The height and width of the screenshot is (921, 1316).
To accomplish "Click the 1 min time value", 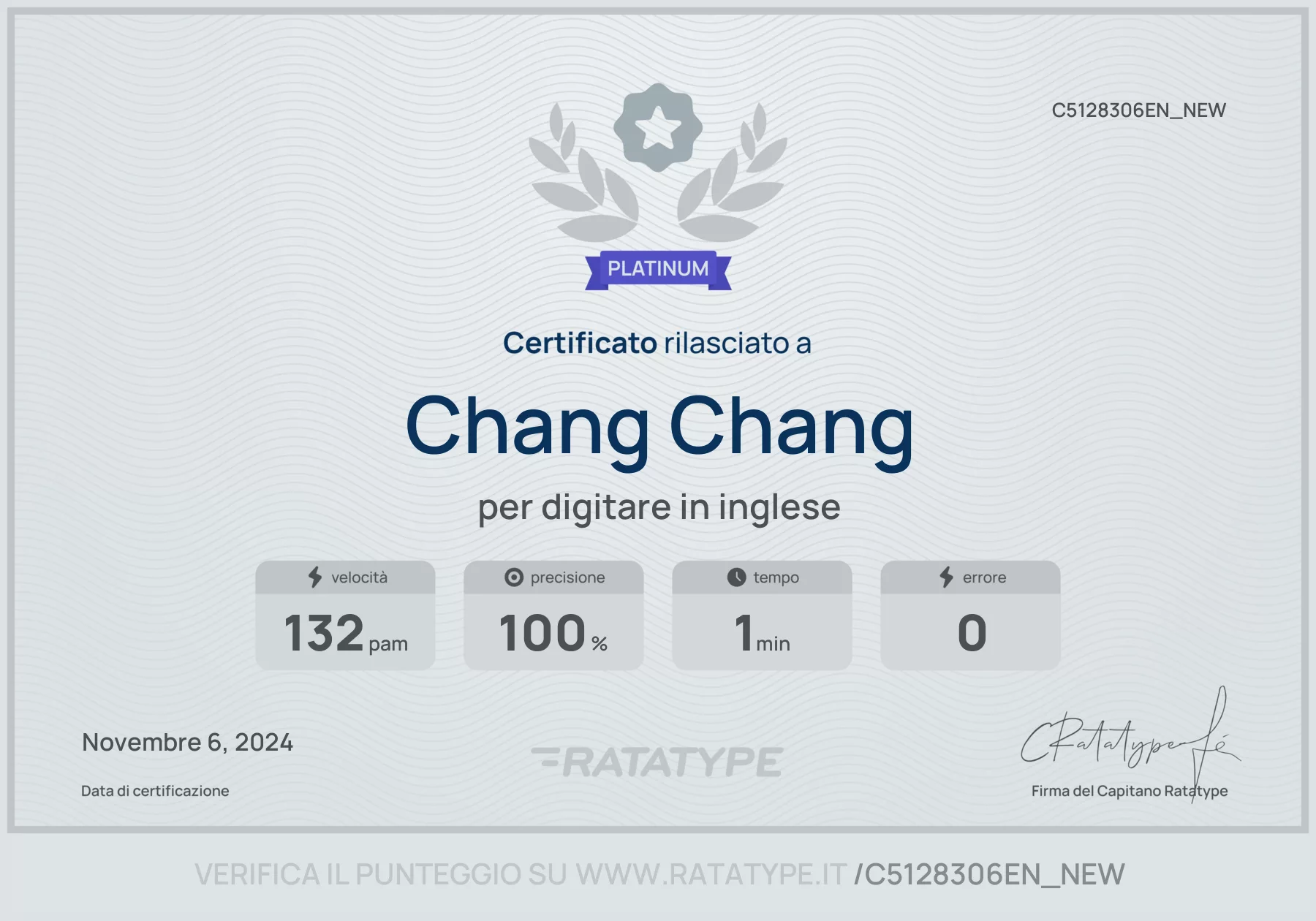I will tap(762, 633).
